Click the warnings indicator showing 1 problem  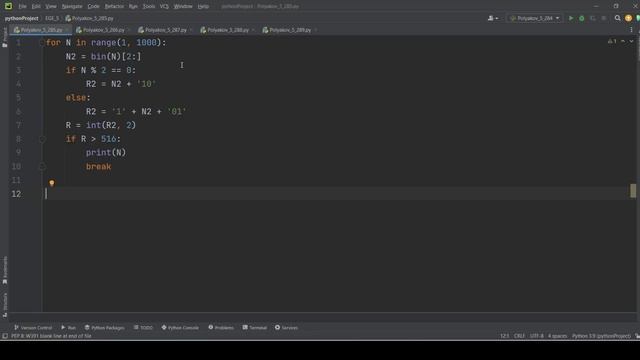[x=612, y=41]
